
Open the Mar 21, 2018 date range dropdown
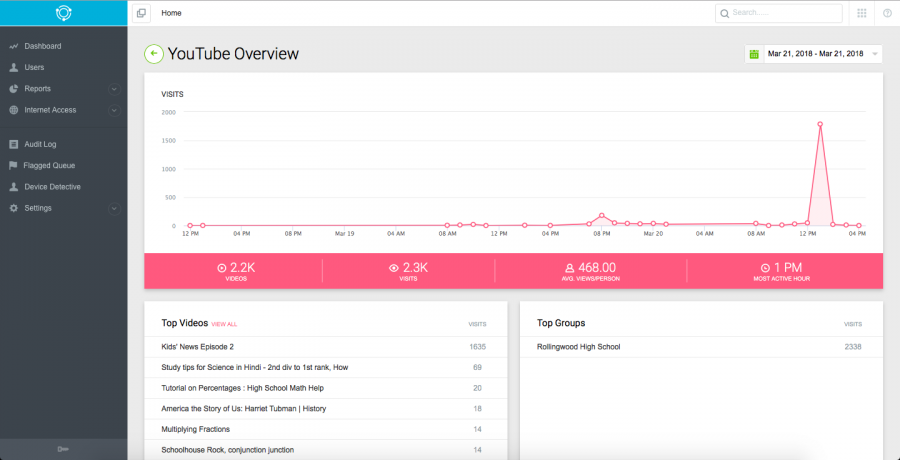point(814,54)
